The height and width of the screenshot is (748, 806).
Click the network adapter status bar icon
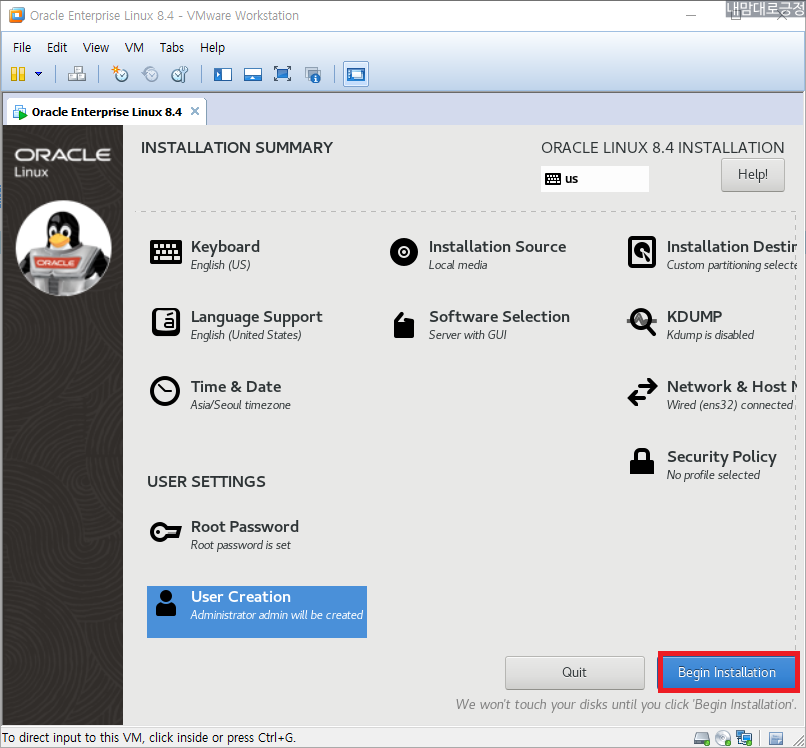click(x=744, y=739)
